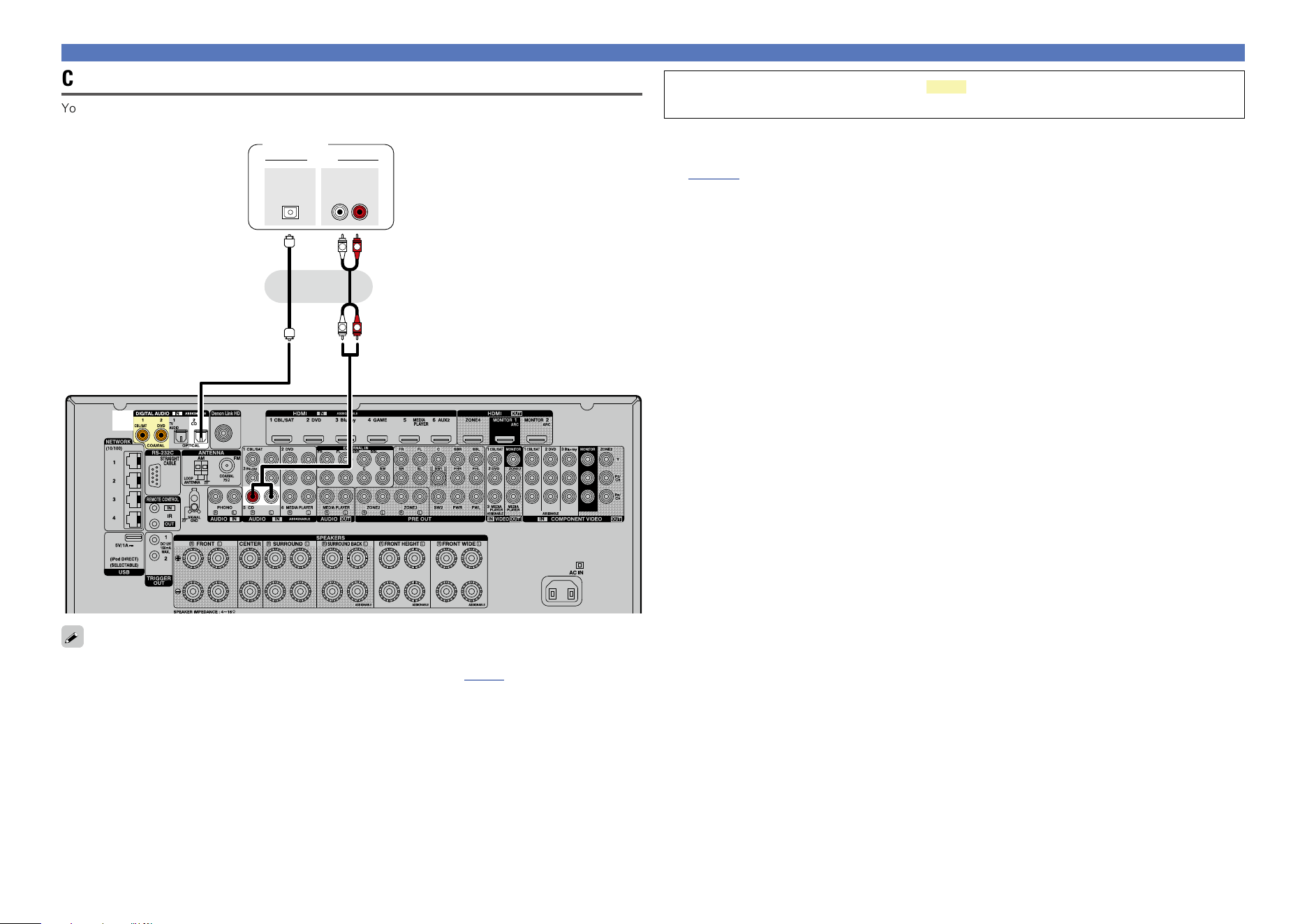This screenshot has width=1307, height=924.
Task: Click the HDMI 6 AUX2 input port
Action: pos(441,439)
